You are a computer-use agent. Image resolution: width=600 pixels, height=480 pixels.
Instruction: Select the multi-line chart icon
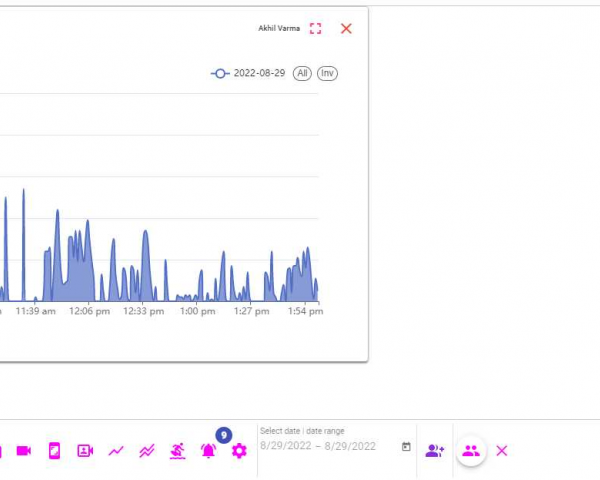pos(147,451)
